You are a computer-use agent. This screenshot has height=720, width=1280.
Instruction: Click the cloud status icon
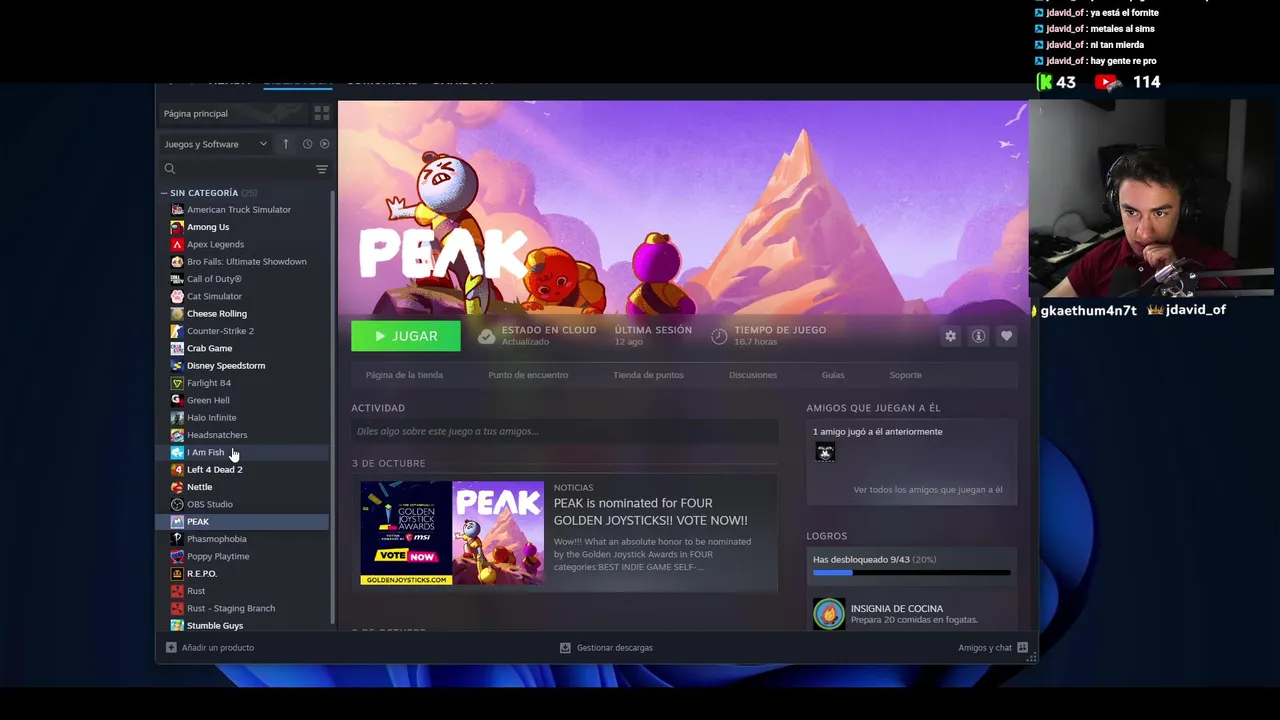486,336
